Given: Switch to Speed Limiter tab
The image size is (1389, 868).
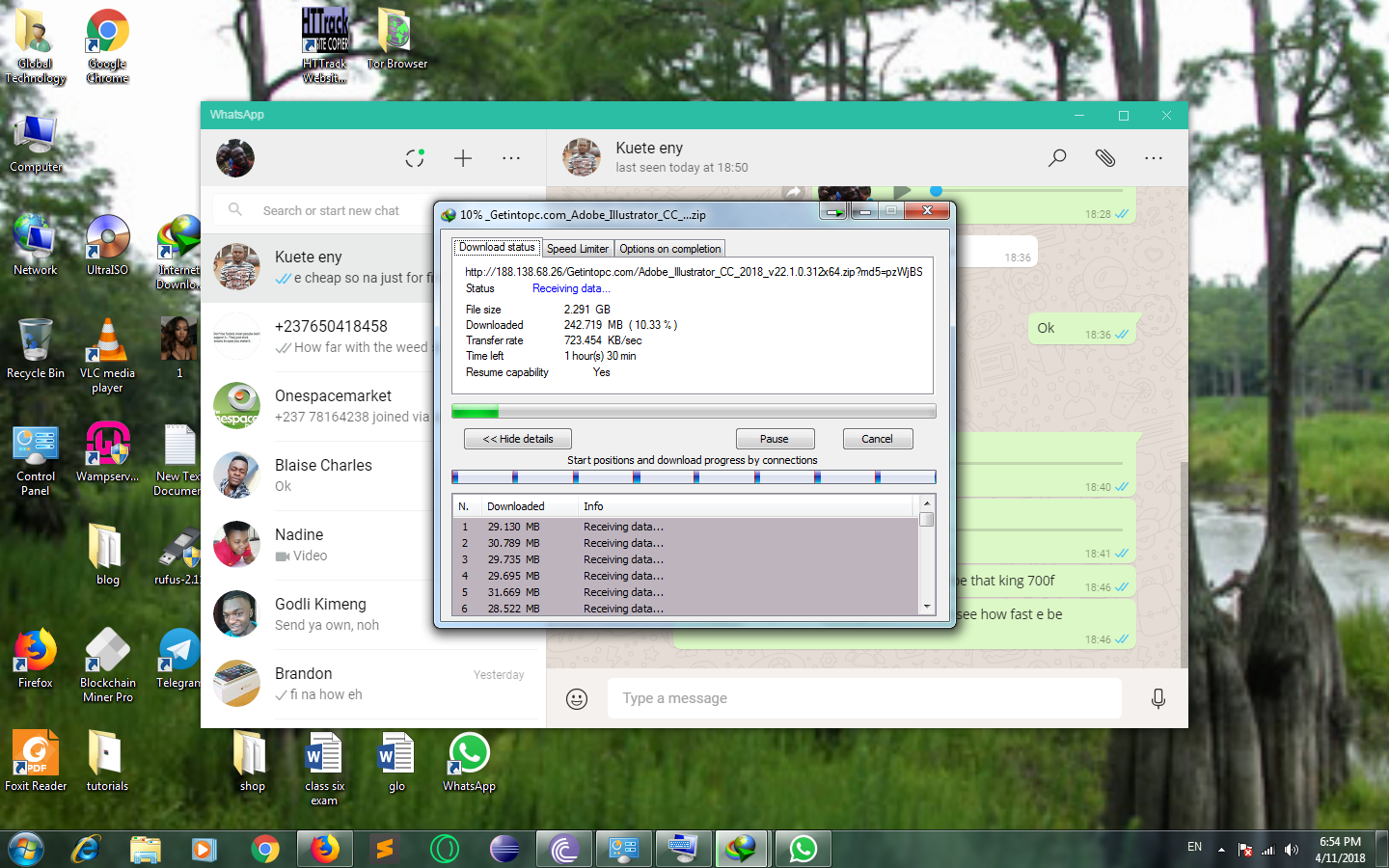Looking at the screenshot, I should 578,249.
